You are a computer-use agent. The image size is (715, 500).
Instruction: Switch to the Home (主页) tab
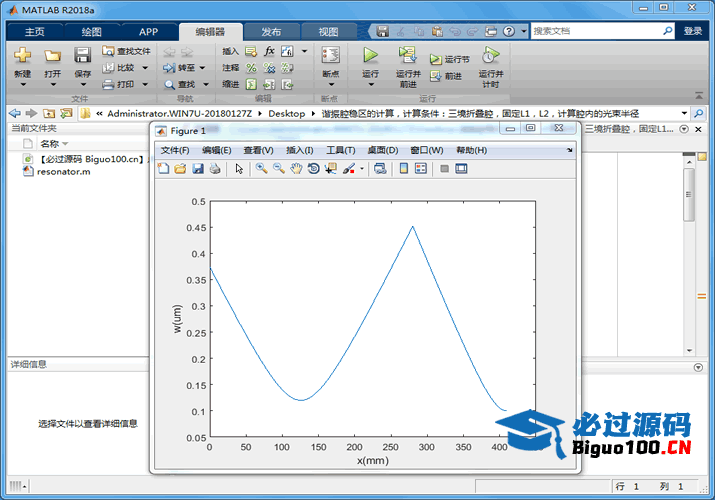[35, 31]
